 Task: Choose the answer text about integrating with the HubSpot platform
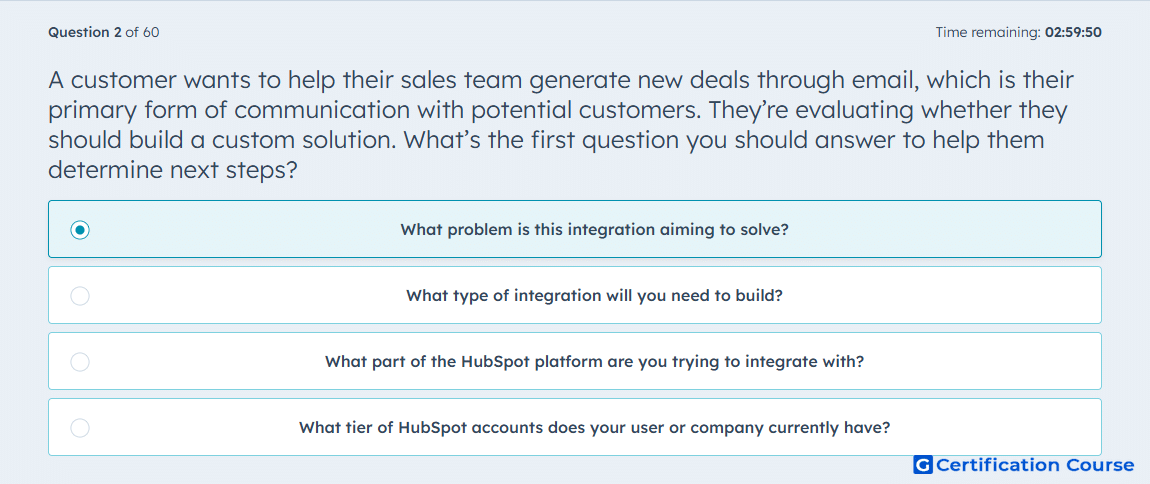point(594,362)
